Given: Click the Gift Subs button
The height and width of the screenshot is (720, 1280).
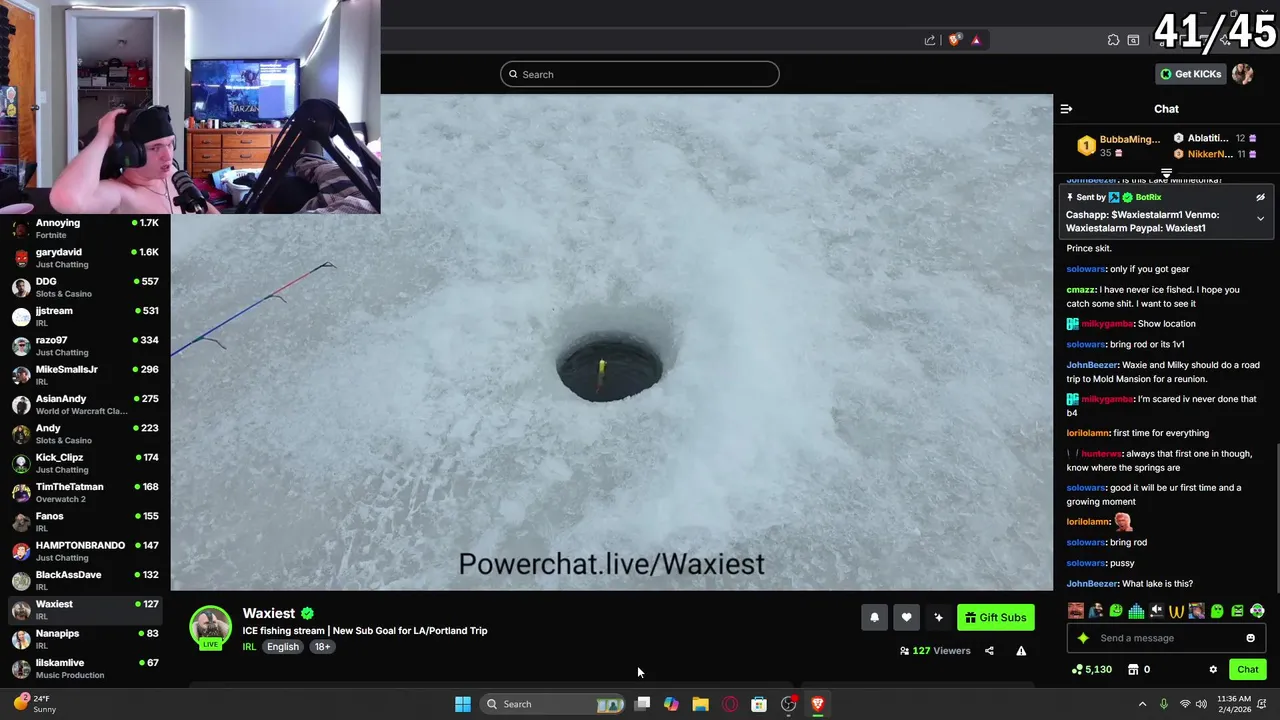Looking at the screenshot, I should 996,618.
